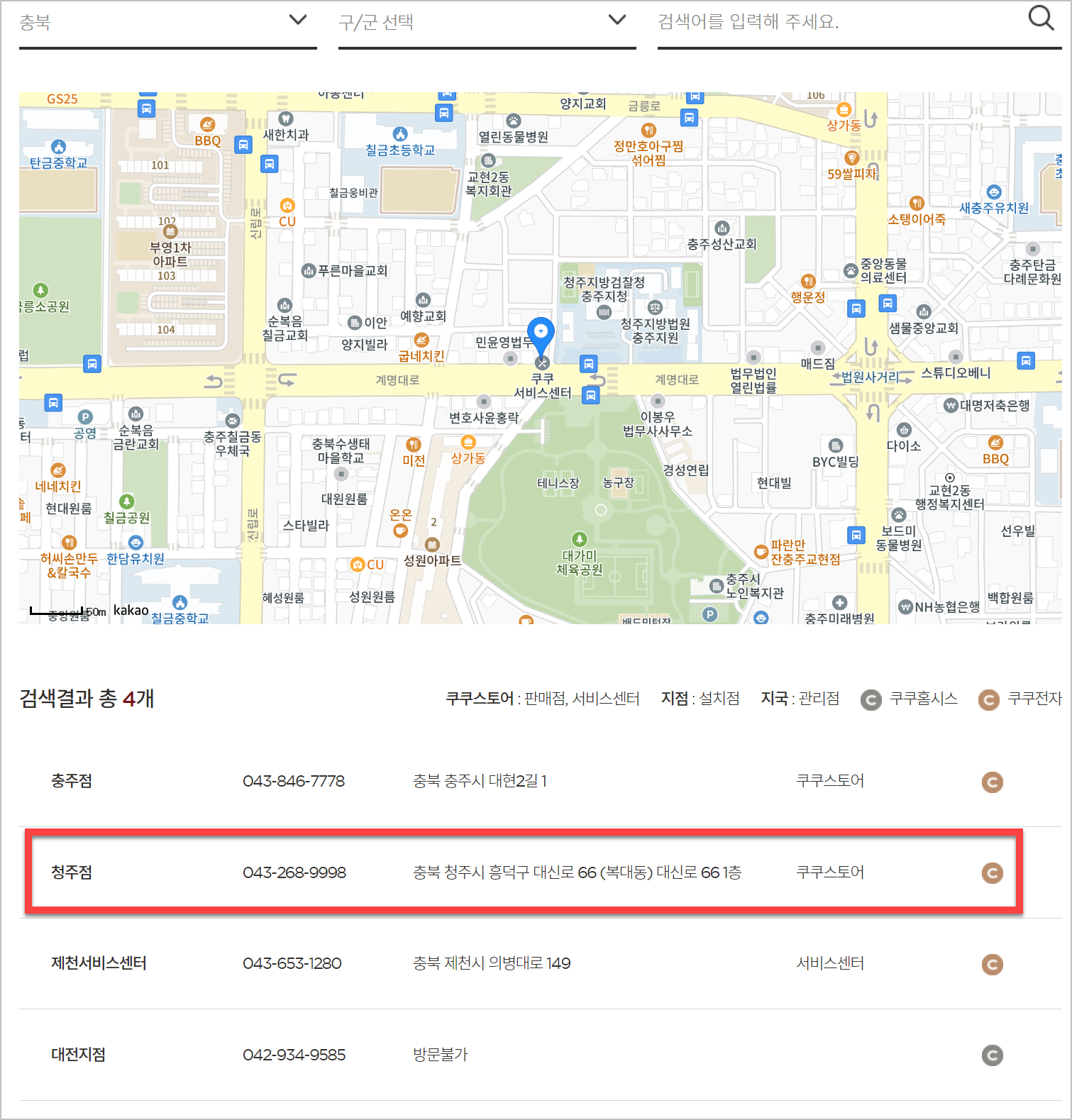1072x1120 pixels.
Task: Click the 쿠쿠 서비스센터 map marker
Action: pos(542,362)
